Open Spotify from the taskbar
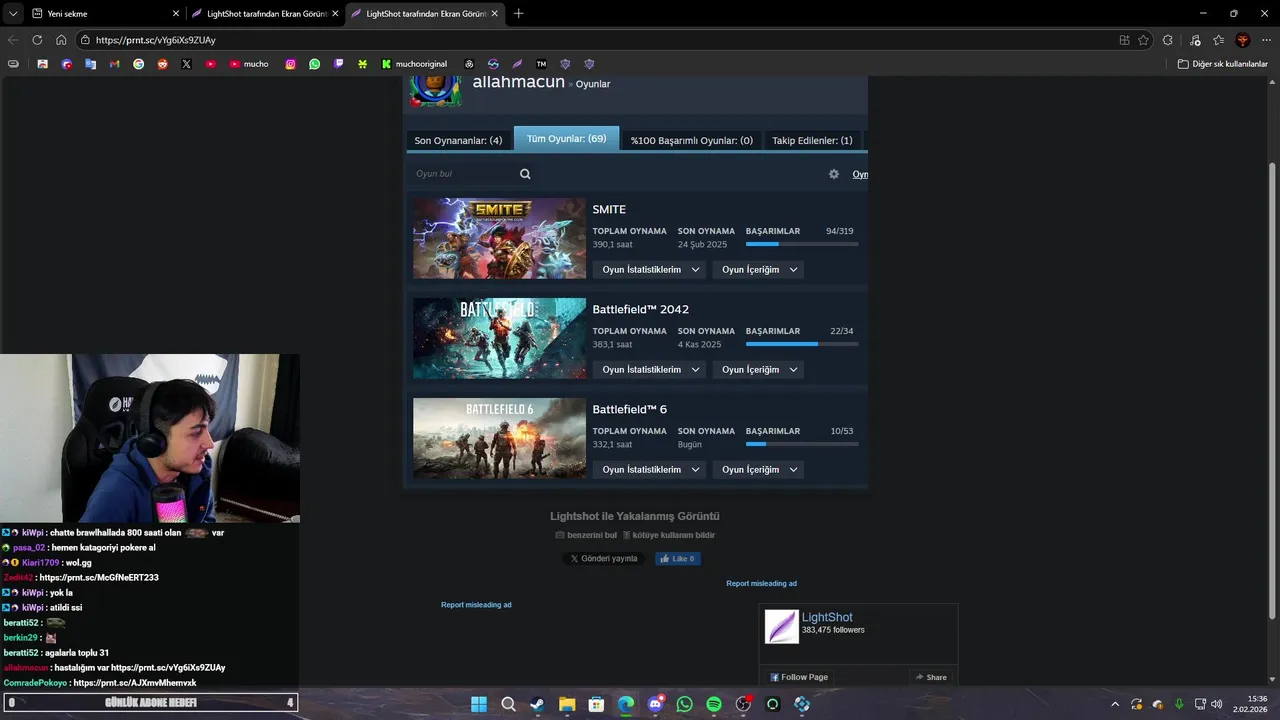The image size is (1280, 720). tap(714, 704)
